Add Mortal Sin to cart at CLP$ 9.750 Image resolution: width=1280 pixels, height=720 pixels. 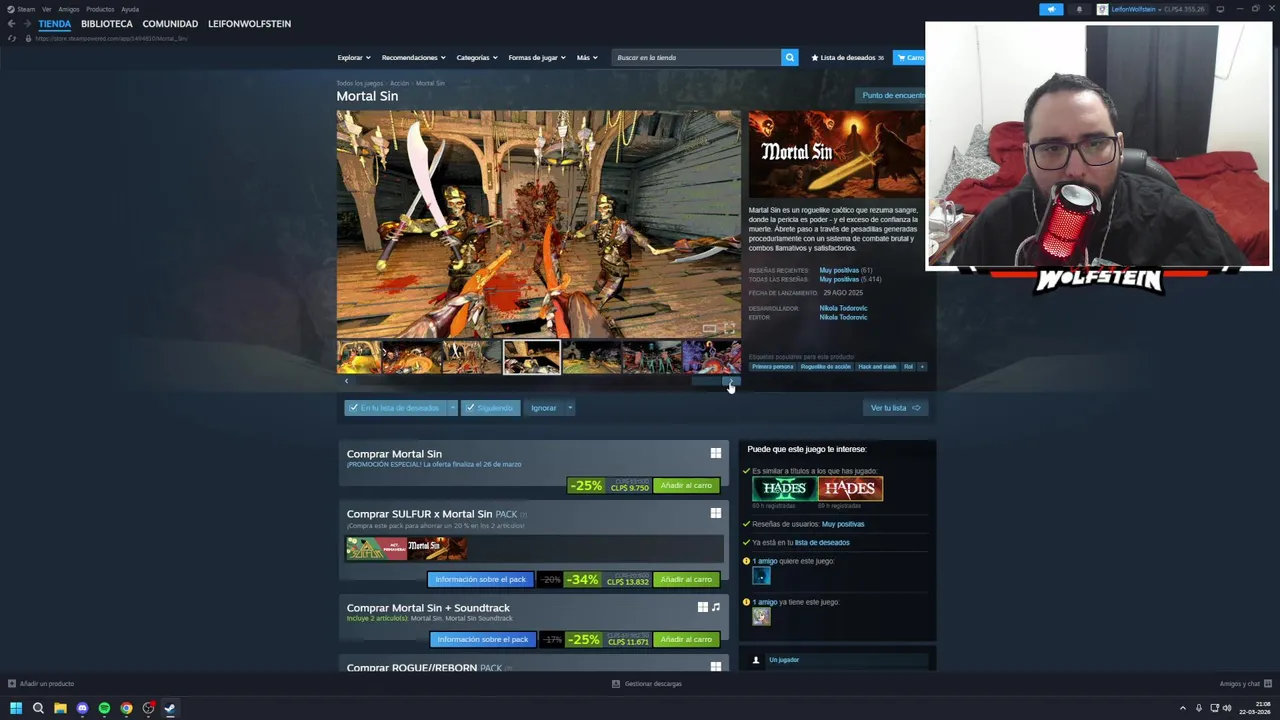[x=686, y=486]
